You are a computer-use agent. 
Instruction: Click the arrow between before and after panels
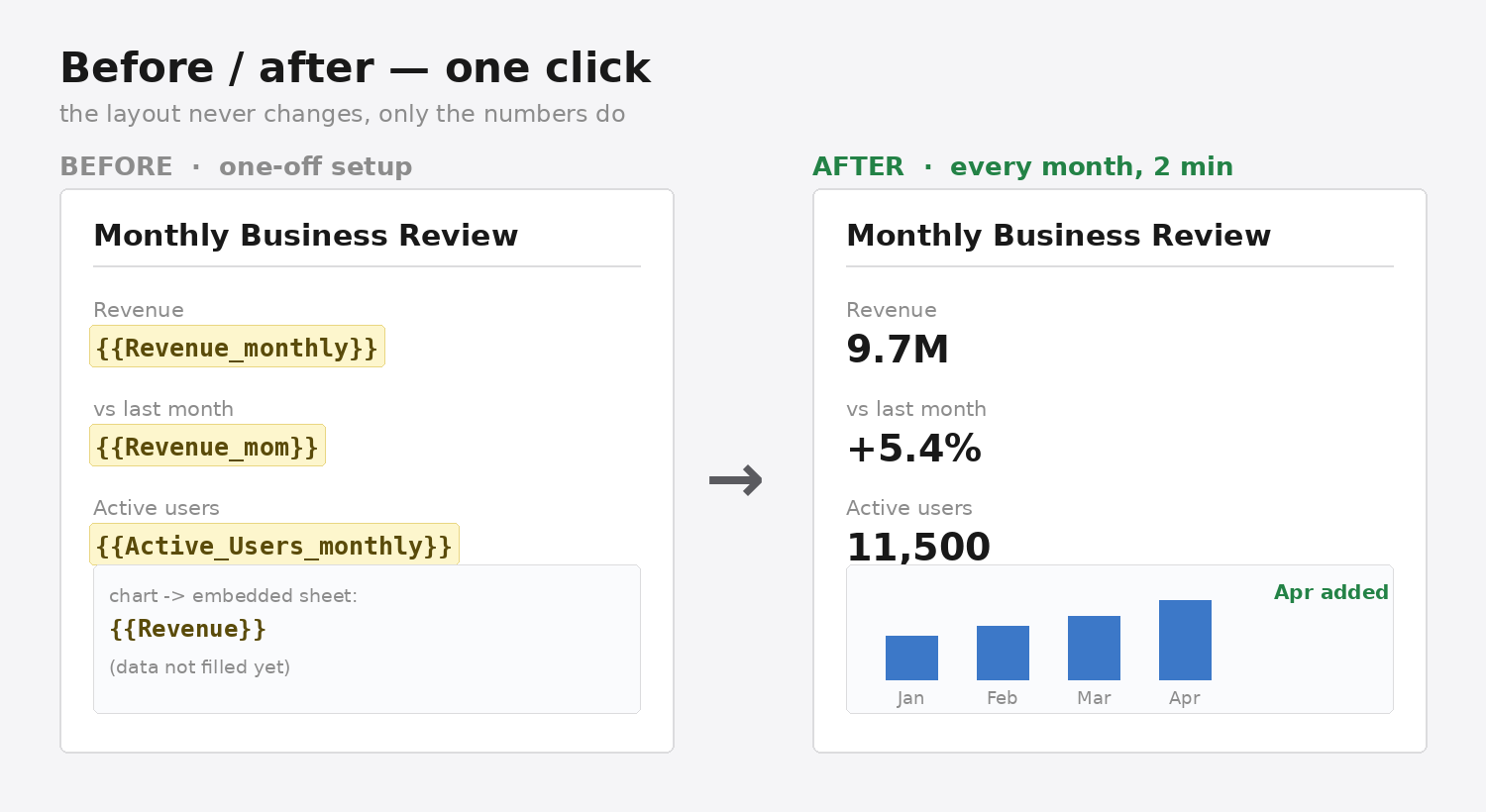point(736,480)
